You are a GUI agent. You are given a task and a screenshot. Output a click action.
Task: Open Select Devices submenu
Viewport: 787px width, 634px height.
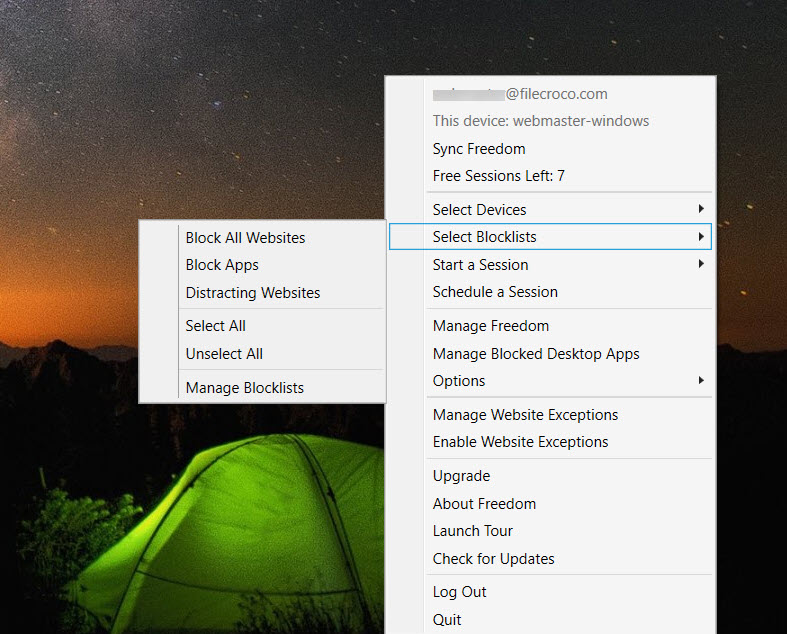[550, 209]
